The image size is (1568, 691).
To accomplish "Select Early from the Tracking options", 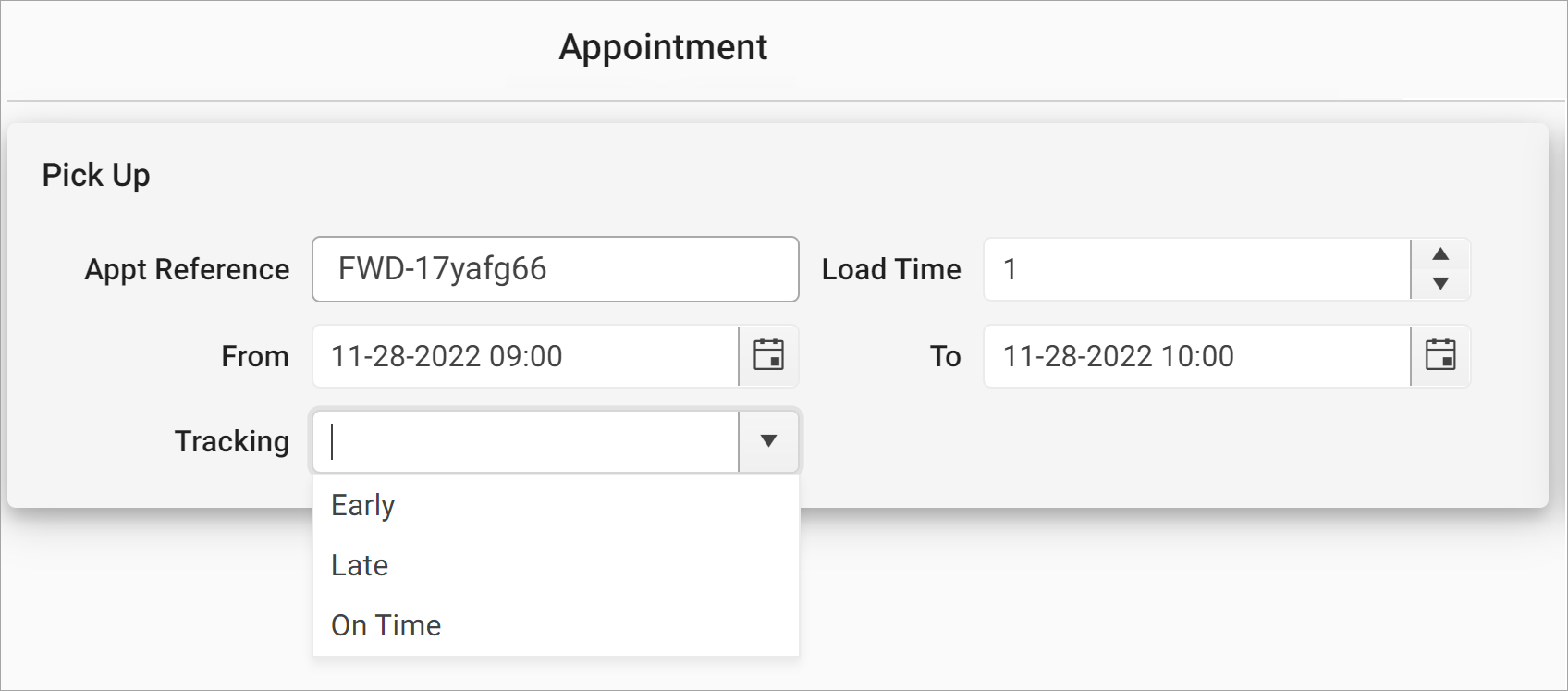I will [362, 505].
